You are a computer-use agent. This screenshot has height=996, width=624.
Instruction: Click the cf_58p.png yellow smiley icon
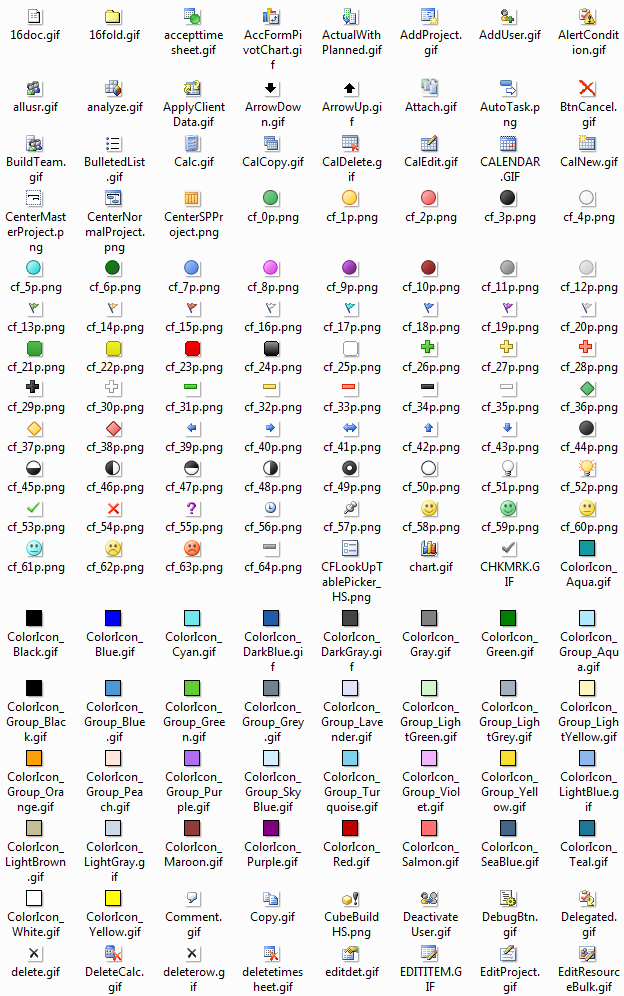(x=430, y=508)
